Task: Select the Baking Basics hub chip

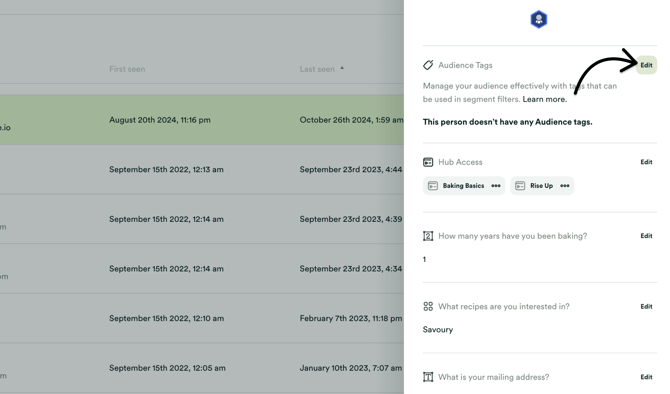Action: click(464, 186)
